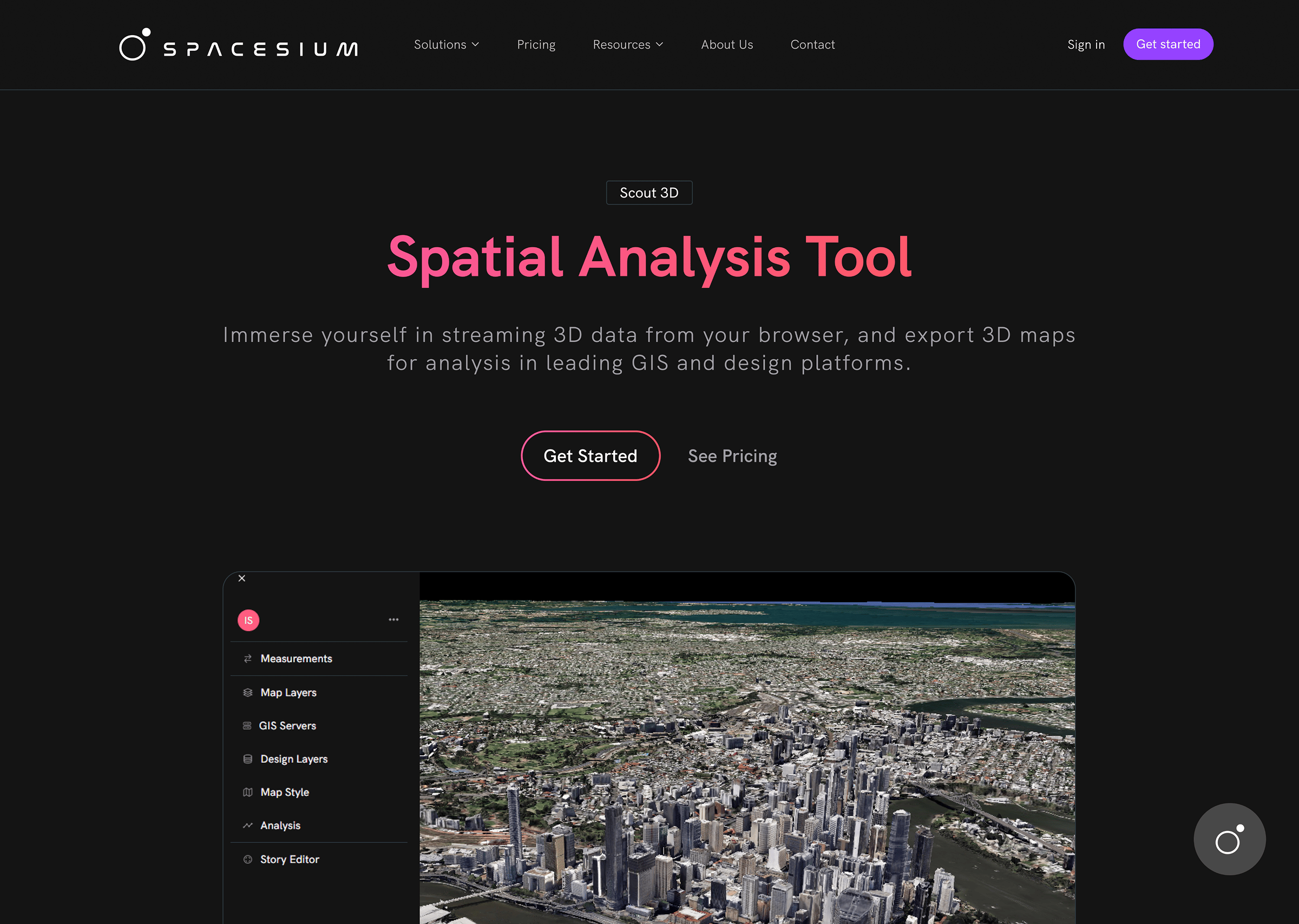Open the floating Spacesium chat widget

pos(1229,839)
